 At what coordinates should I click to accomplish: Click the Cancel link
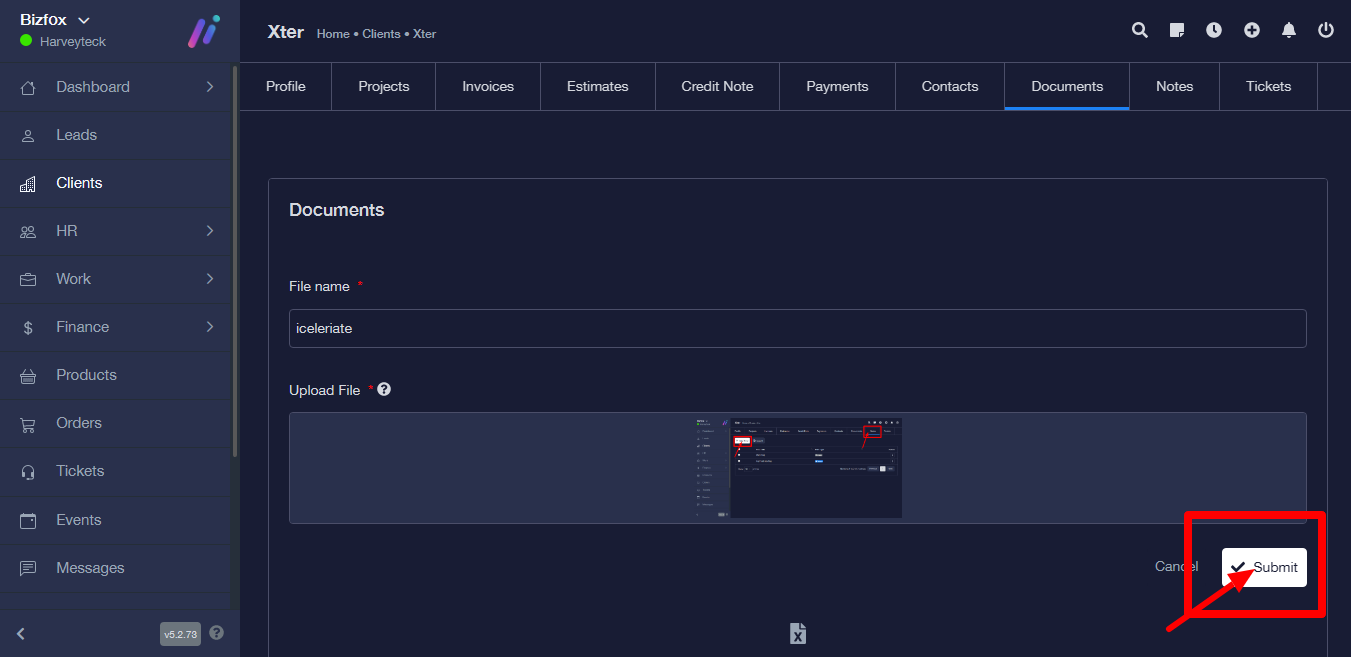1175,567
